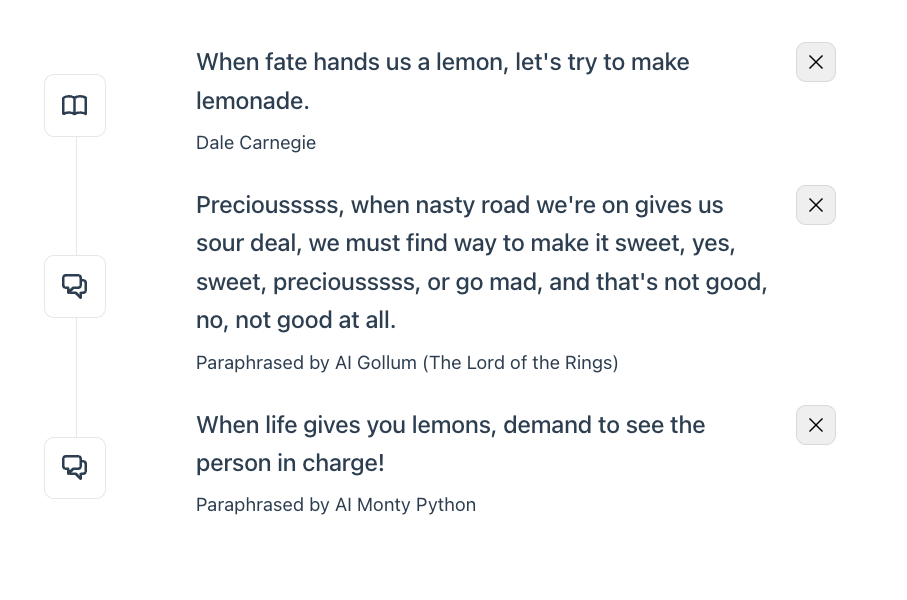
Task: Click '(The Lord of the Rings)' source text
Action: [x=521, y=363]
